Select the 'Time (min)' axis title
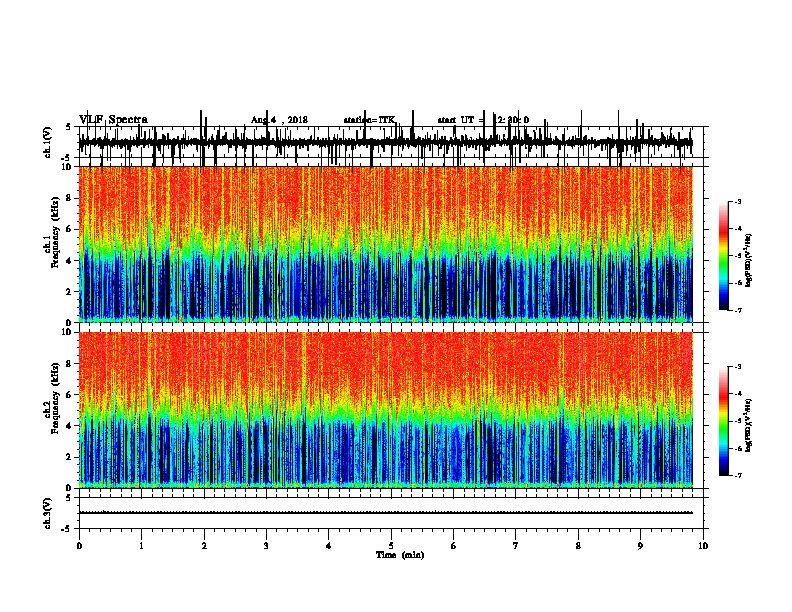792x612 pixels. coord(400,555)
